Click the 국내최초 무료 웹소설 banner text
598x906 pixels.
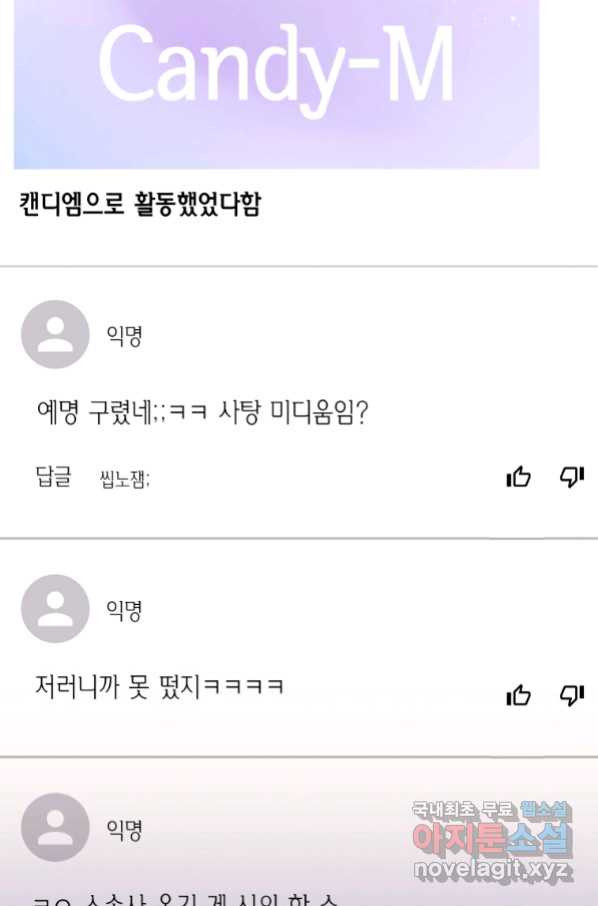pos(492,810)
